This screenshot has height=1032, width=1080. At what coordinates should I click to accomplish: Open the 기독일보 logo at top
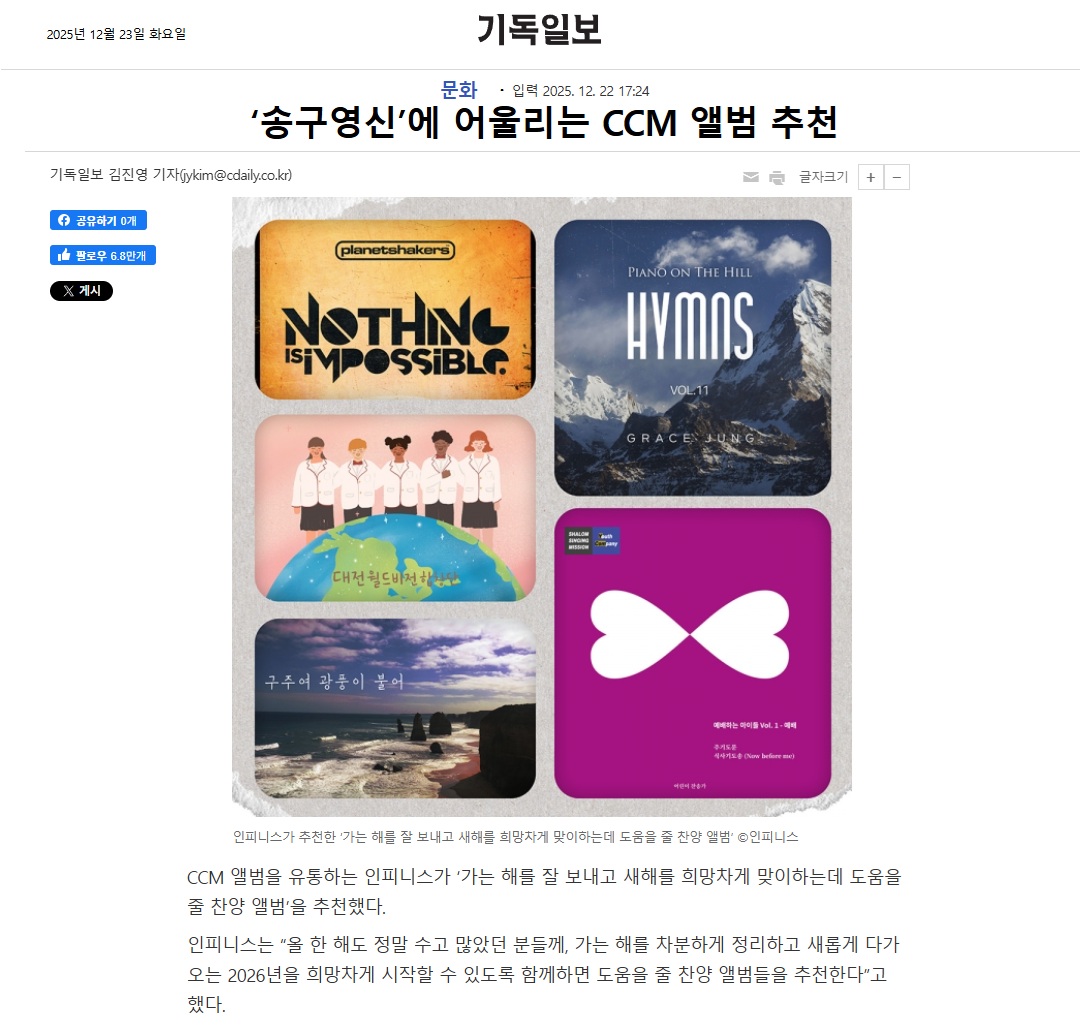pyautogui.click(x=539, y=30)
